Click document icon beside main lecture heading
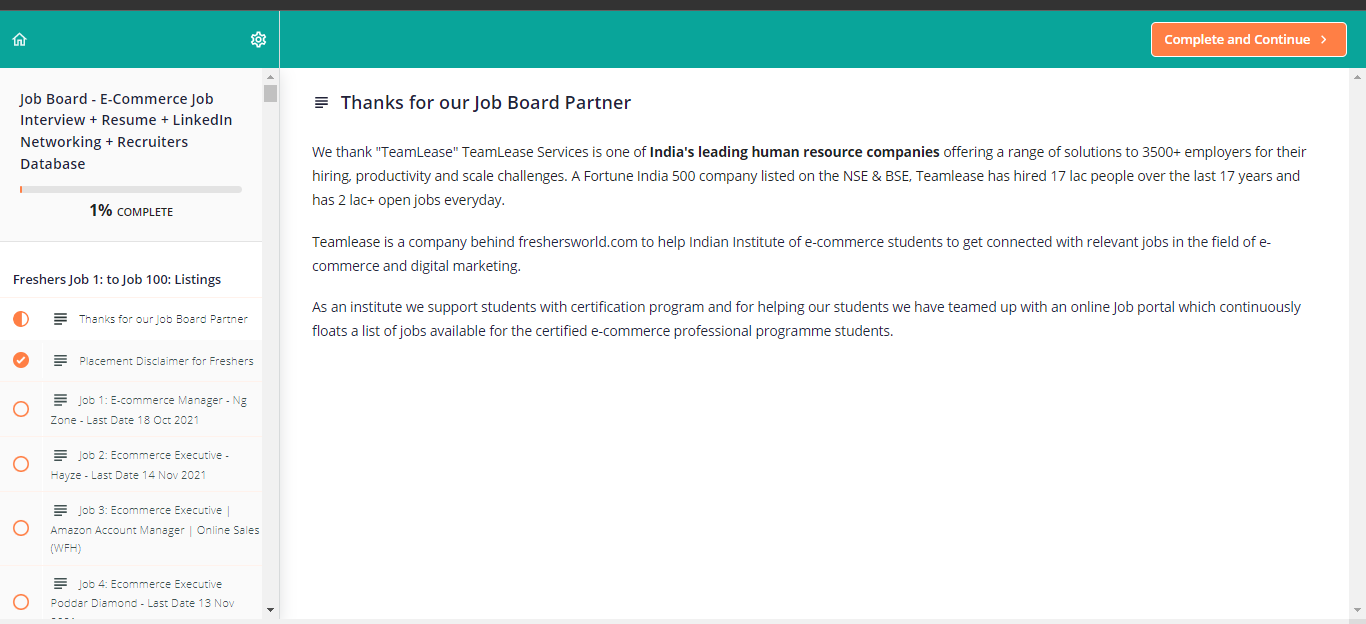 tap(321, 102)
